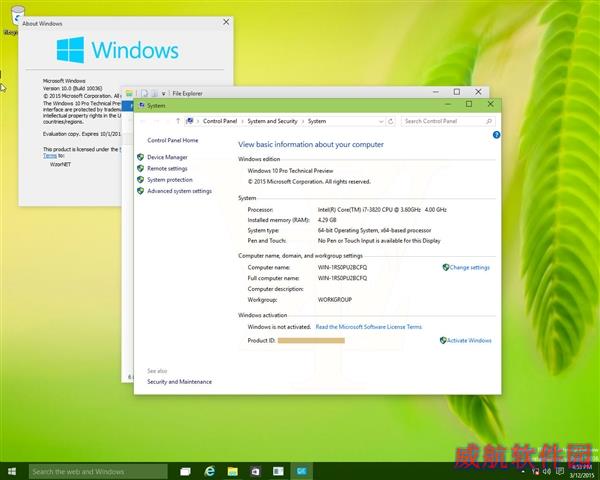Click the System control panel taskbar button
Screen dimensions: 600x480
[x=302, y=471]
